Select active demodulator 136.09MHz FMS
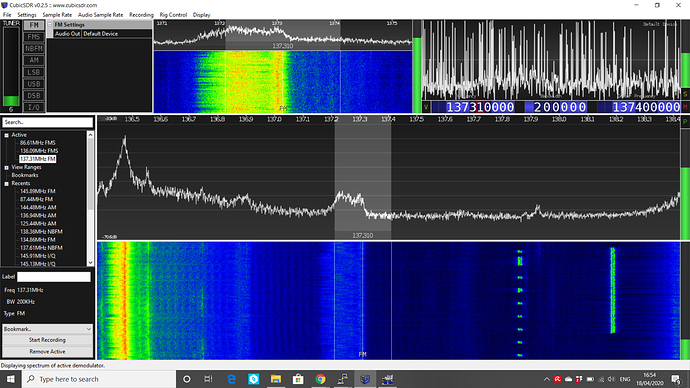The image size is (690, 388). pyautogui.click(x=39, y=151)
